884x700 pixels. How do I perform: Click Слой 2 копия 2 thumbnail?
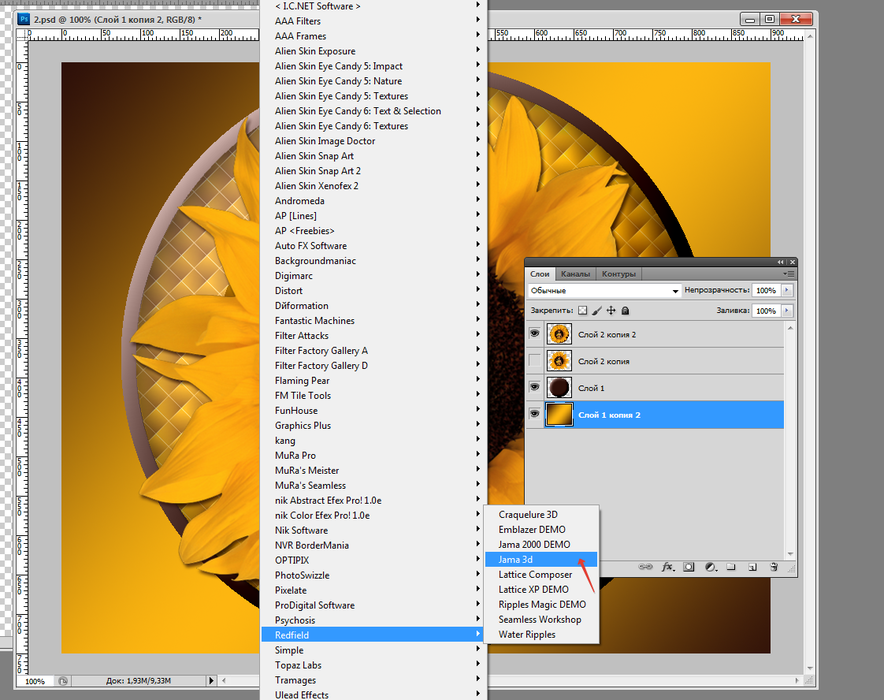[x=559, y=334]
